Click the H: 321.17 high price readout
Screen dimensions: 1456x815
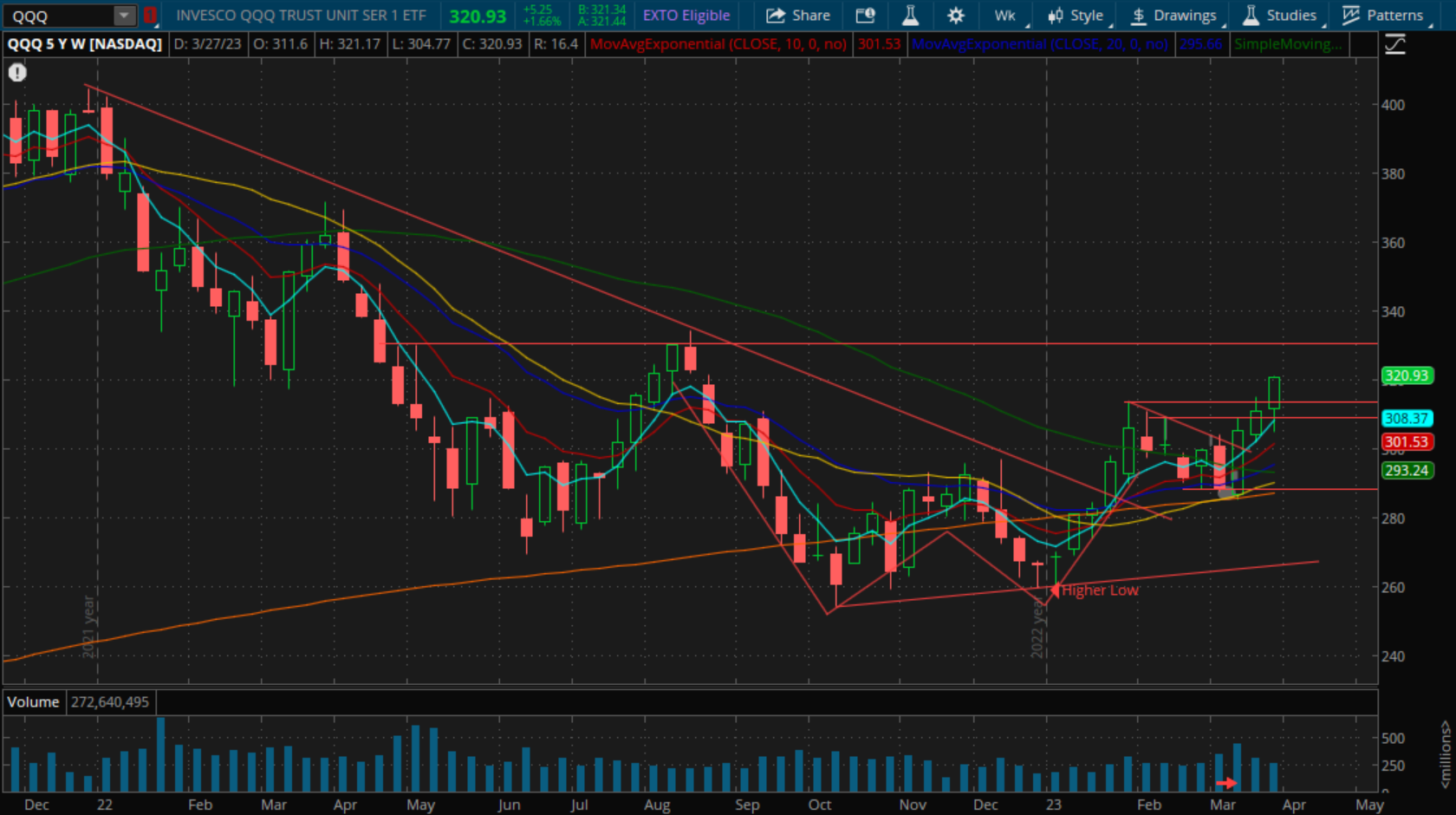[x=349, y=44]
